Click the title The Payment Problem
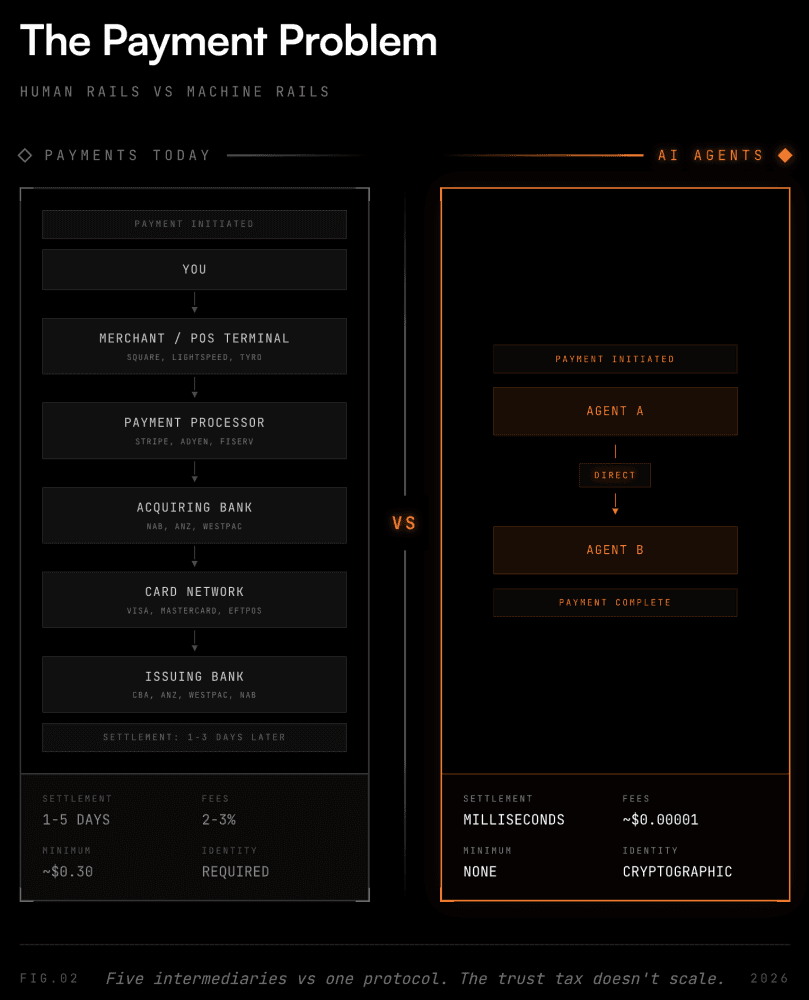This screenshot has height=1000, width=809. click(x=228, y=41)
